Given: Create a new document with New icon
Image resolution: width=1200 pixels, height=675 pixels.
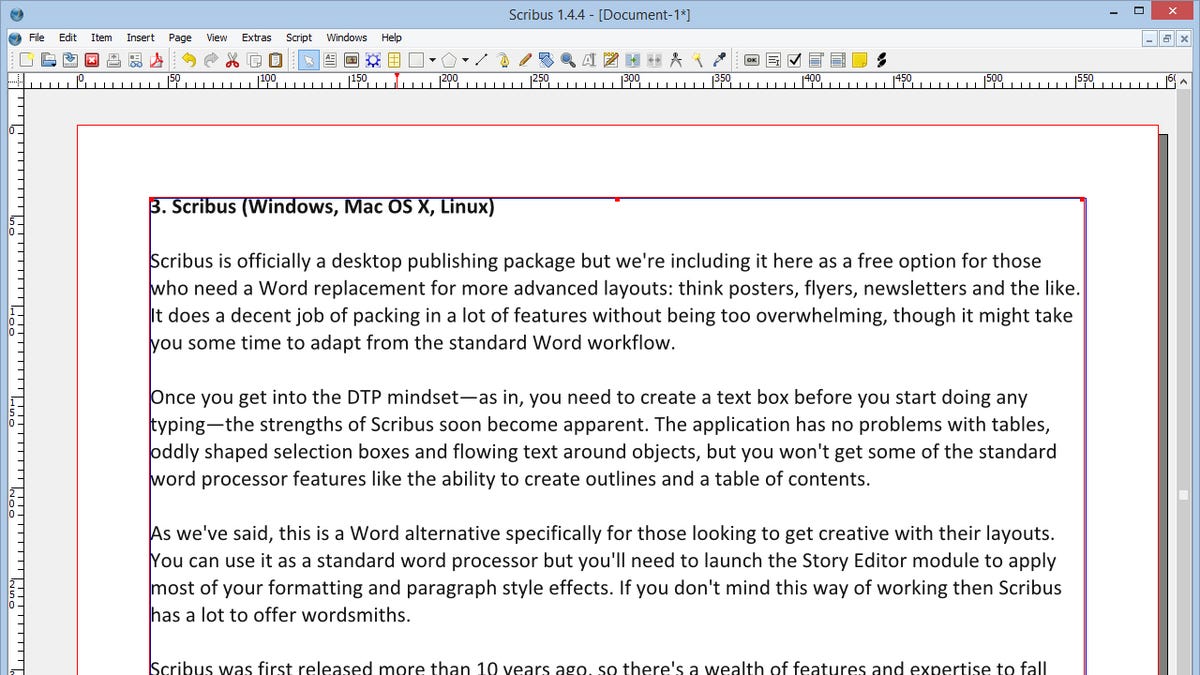Looking at the screenshot, I should [27, 60].
